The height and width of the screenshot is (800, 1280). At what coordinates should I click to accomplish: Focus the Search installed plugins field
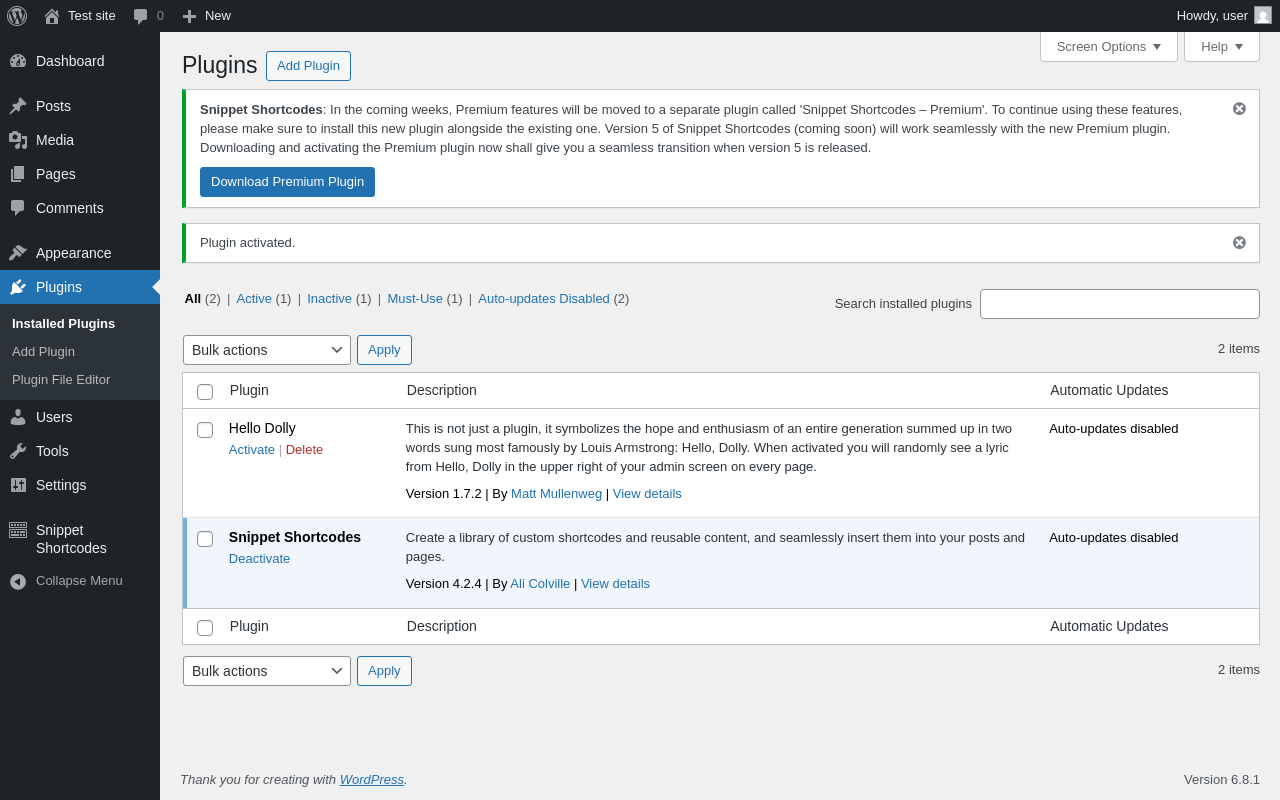1120,304
